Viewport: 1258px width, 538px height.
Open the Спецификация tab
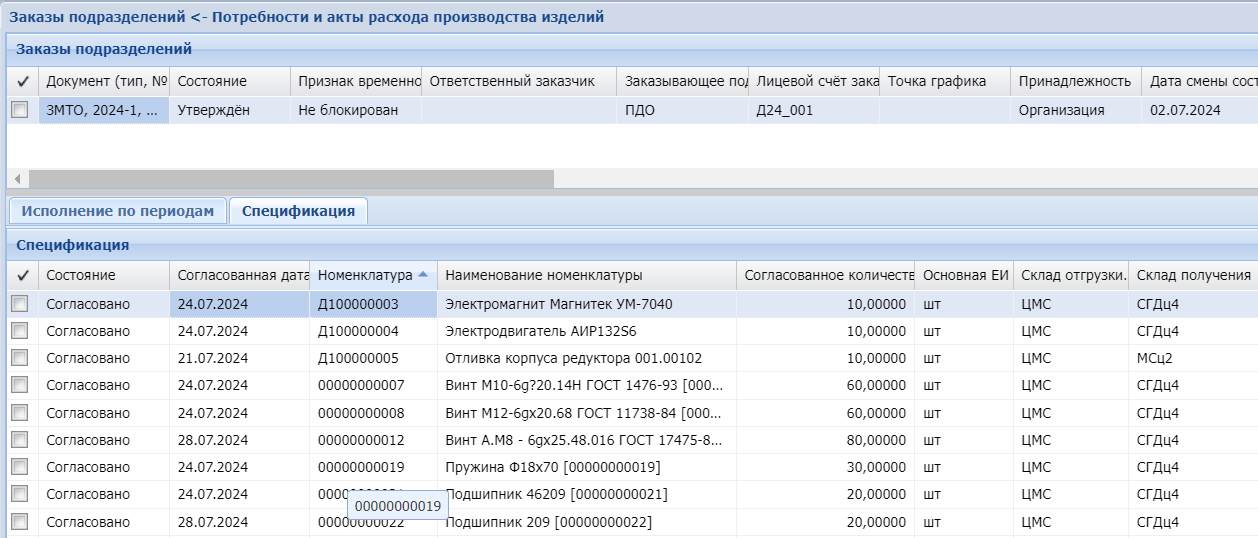point(298,211)
